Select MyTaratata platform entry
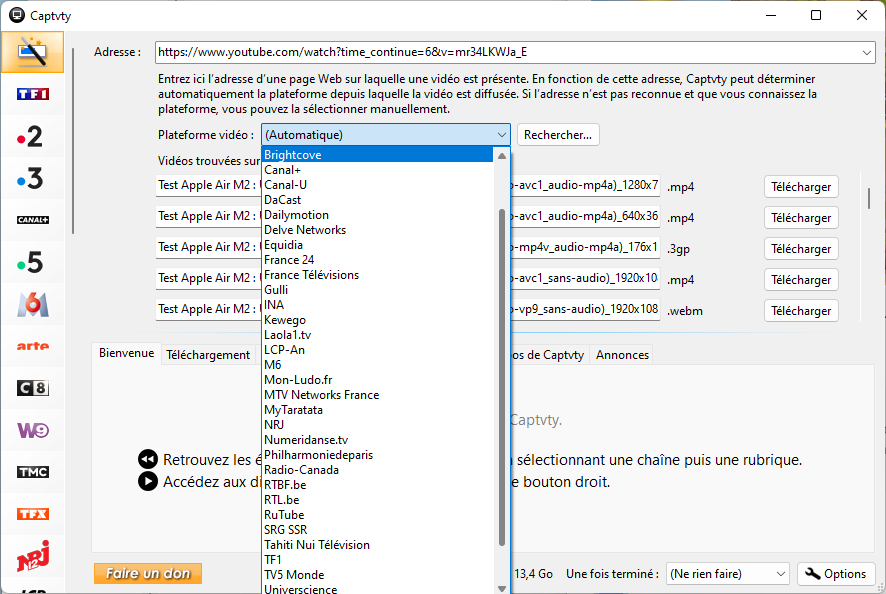 pos(377,410)
